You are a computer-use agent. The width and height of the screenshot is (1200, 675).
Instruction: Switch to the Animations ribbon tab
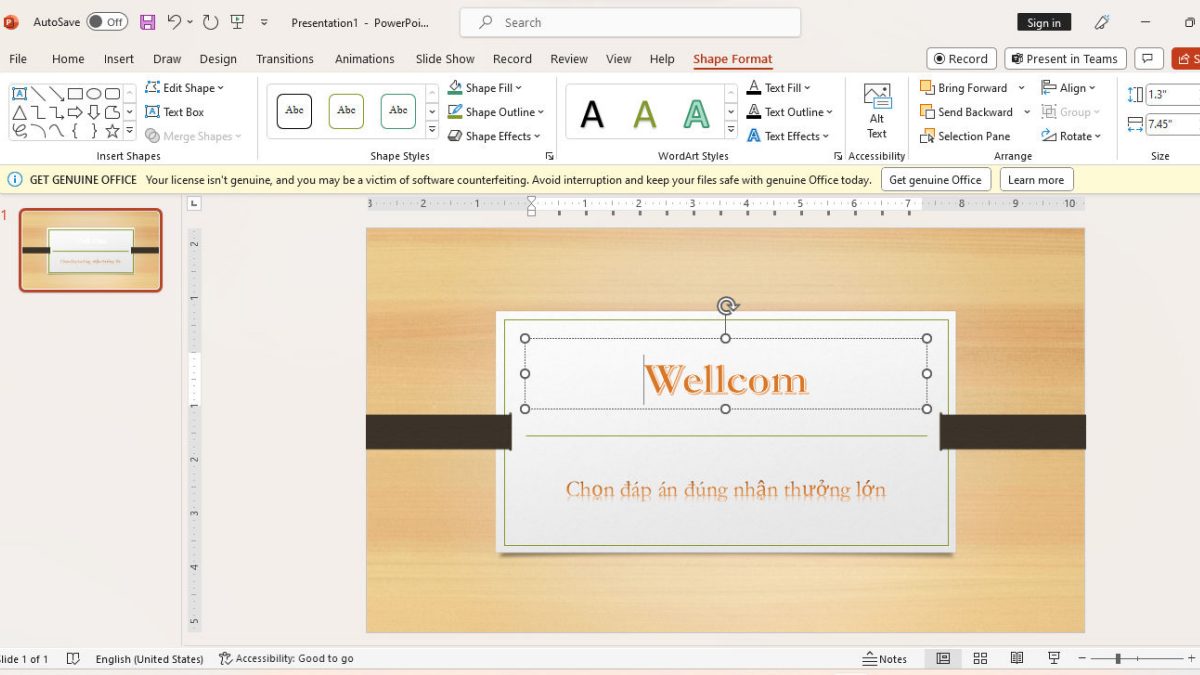364,59
